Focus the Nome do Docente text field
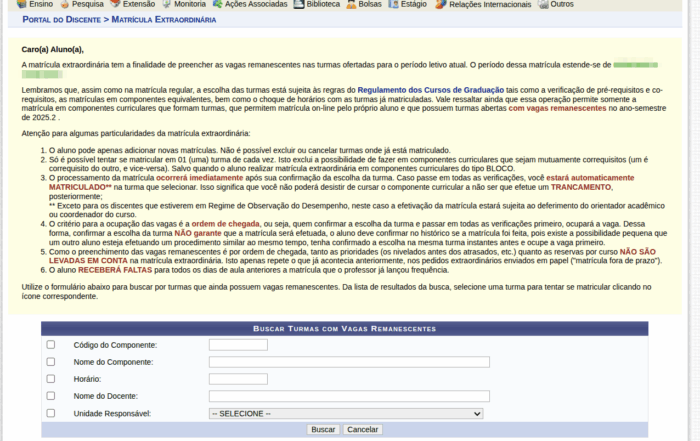The image size is (700, 441). pos(348,396)
